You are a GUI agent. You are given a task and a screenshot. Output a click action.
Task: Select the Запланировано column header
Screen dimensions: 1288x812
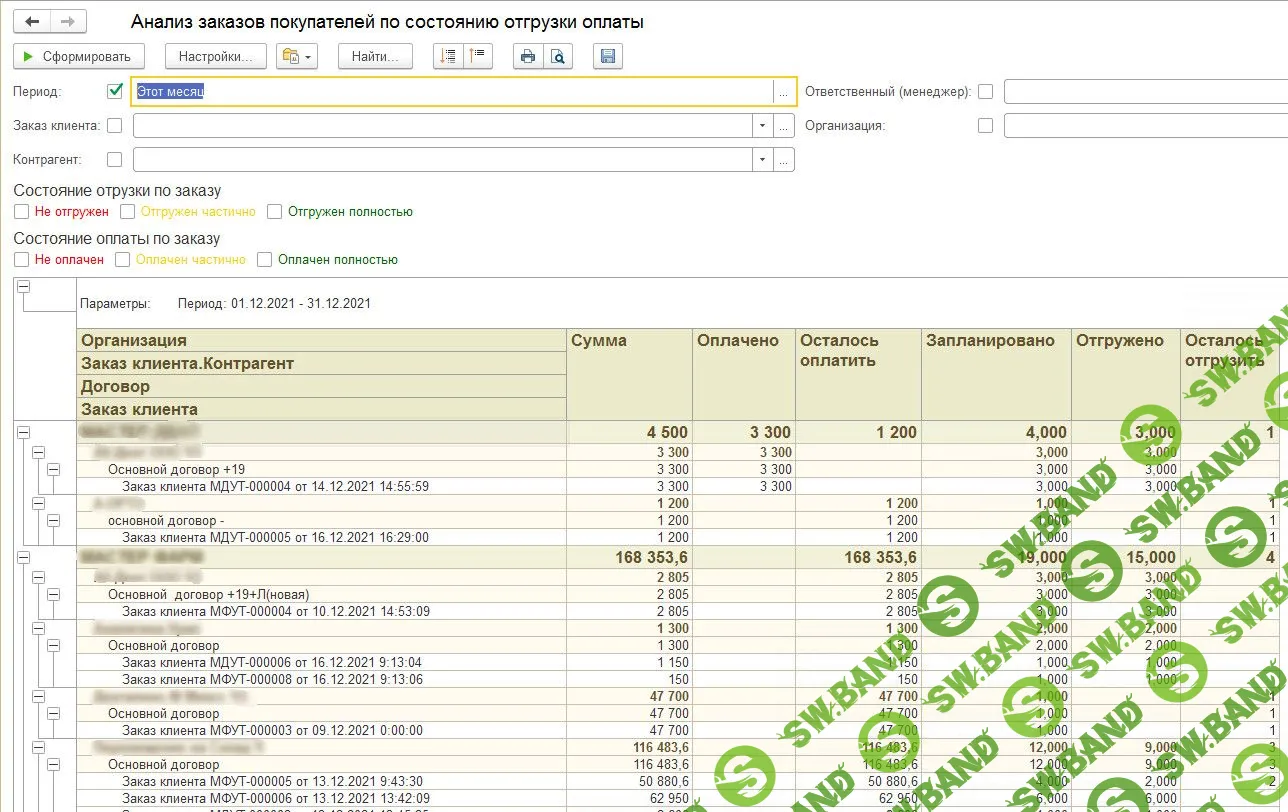point(996,374)
